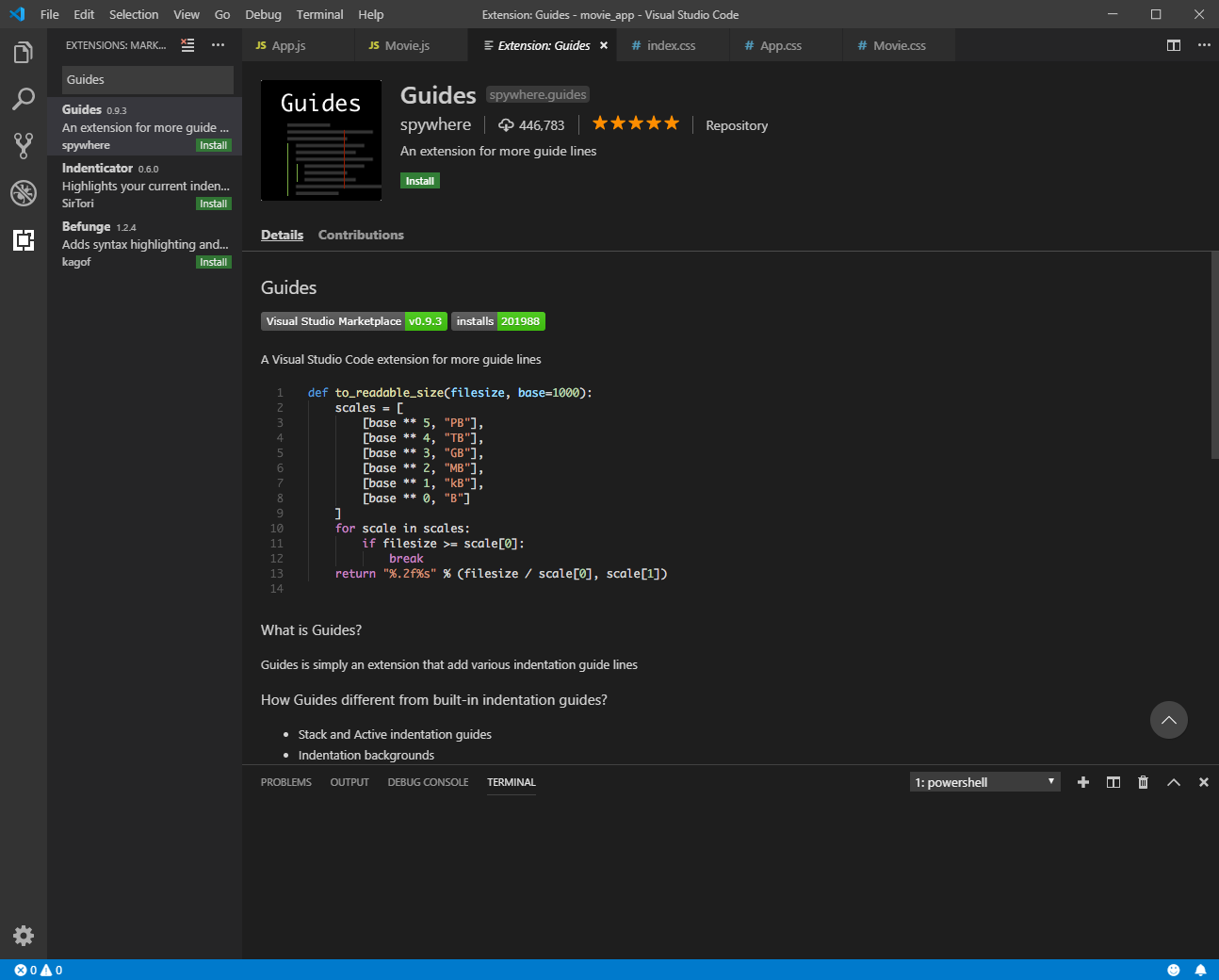Select the Contributions tab

[361, 235]
